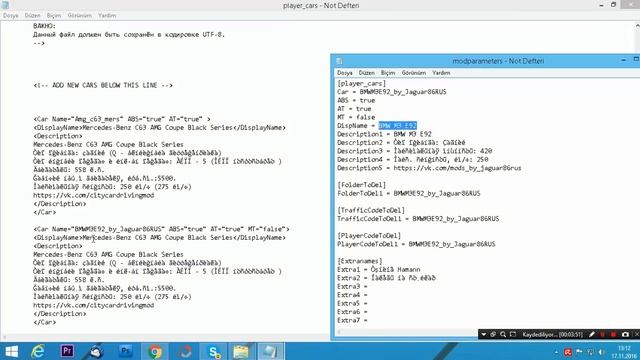Click the FolderToDel1 value line

point(409,193)
